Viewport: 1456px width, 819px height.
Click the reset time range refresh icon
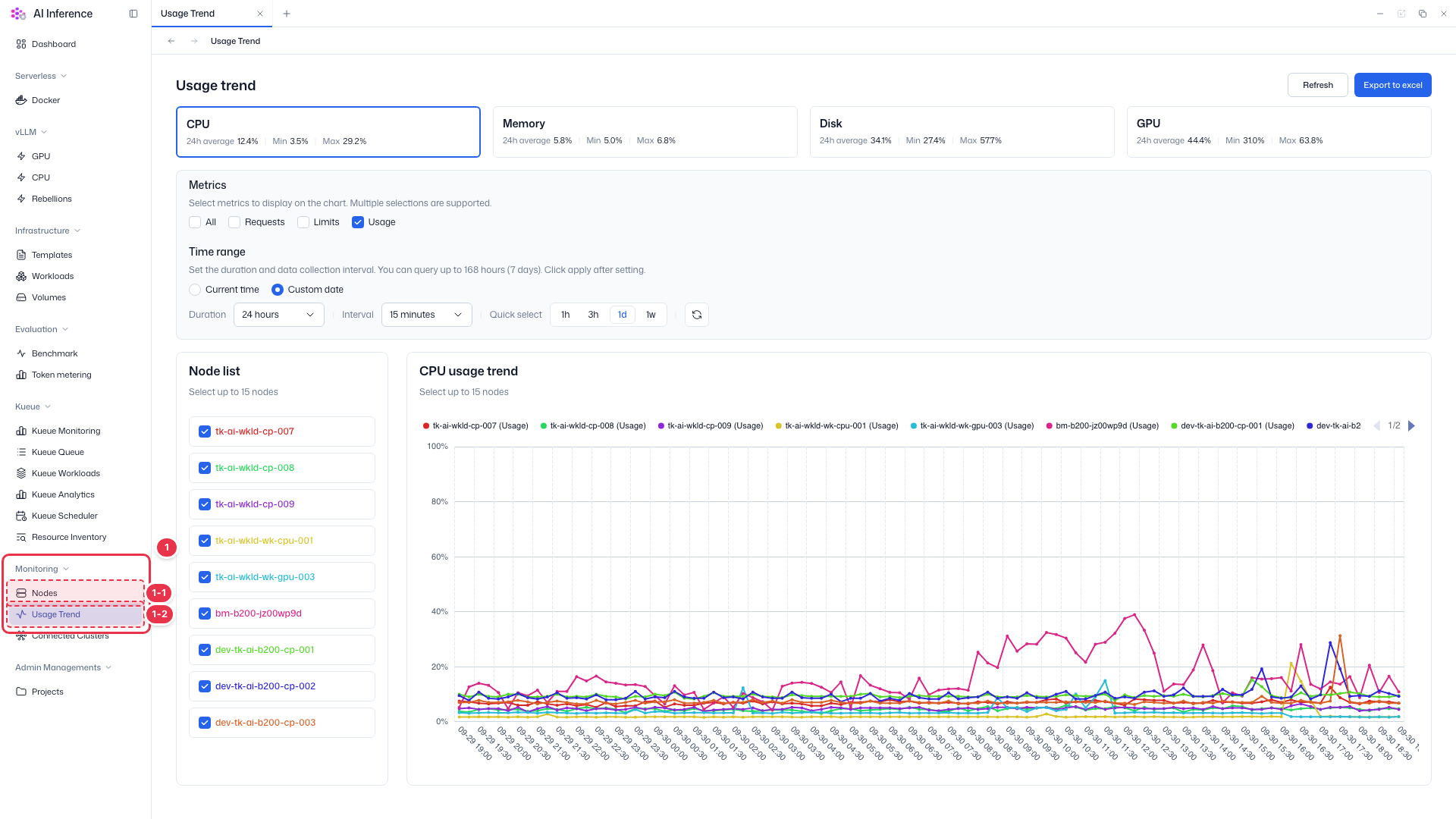pyautogui.click(x=697, y=315)
